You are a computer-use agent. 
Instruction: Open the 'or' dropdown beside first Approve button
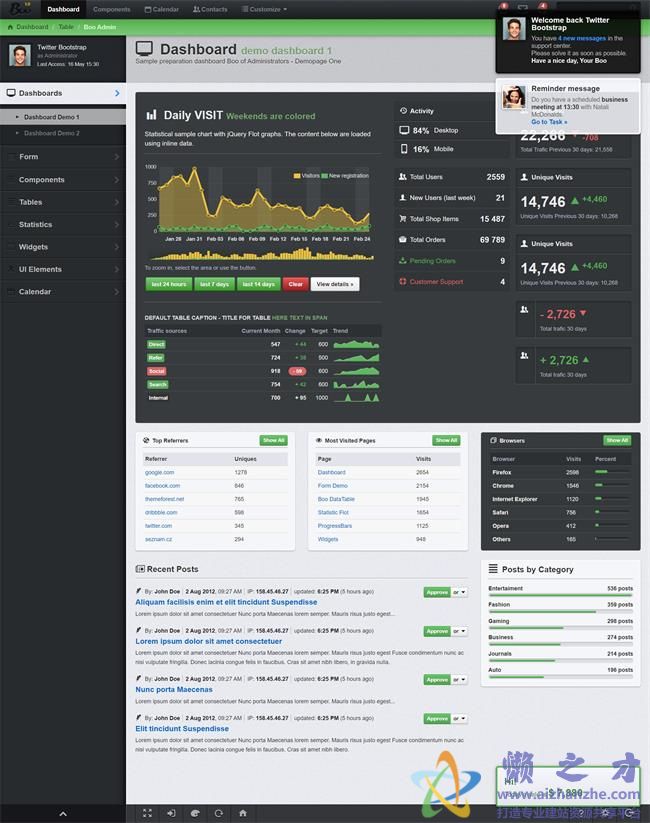[460, 592]
